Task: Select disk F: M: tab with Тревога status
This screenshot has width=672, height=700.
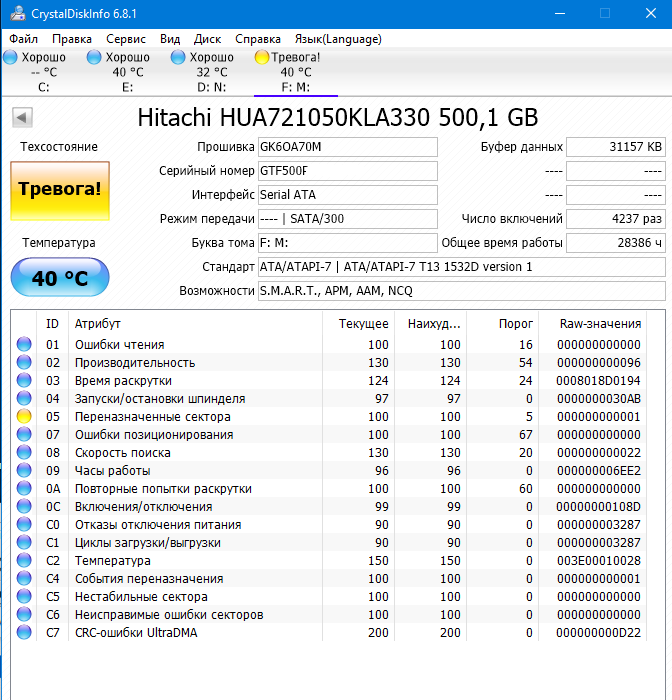Action: [296, 72]
